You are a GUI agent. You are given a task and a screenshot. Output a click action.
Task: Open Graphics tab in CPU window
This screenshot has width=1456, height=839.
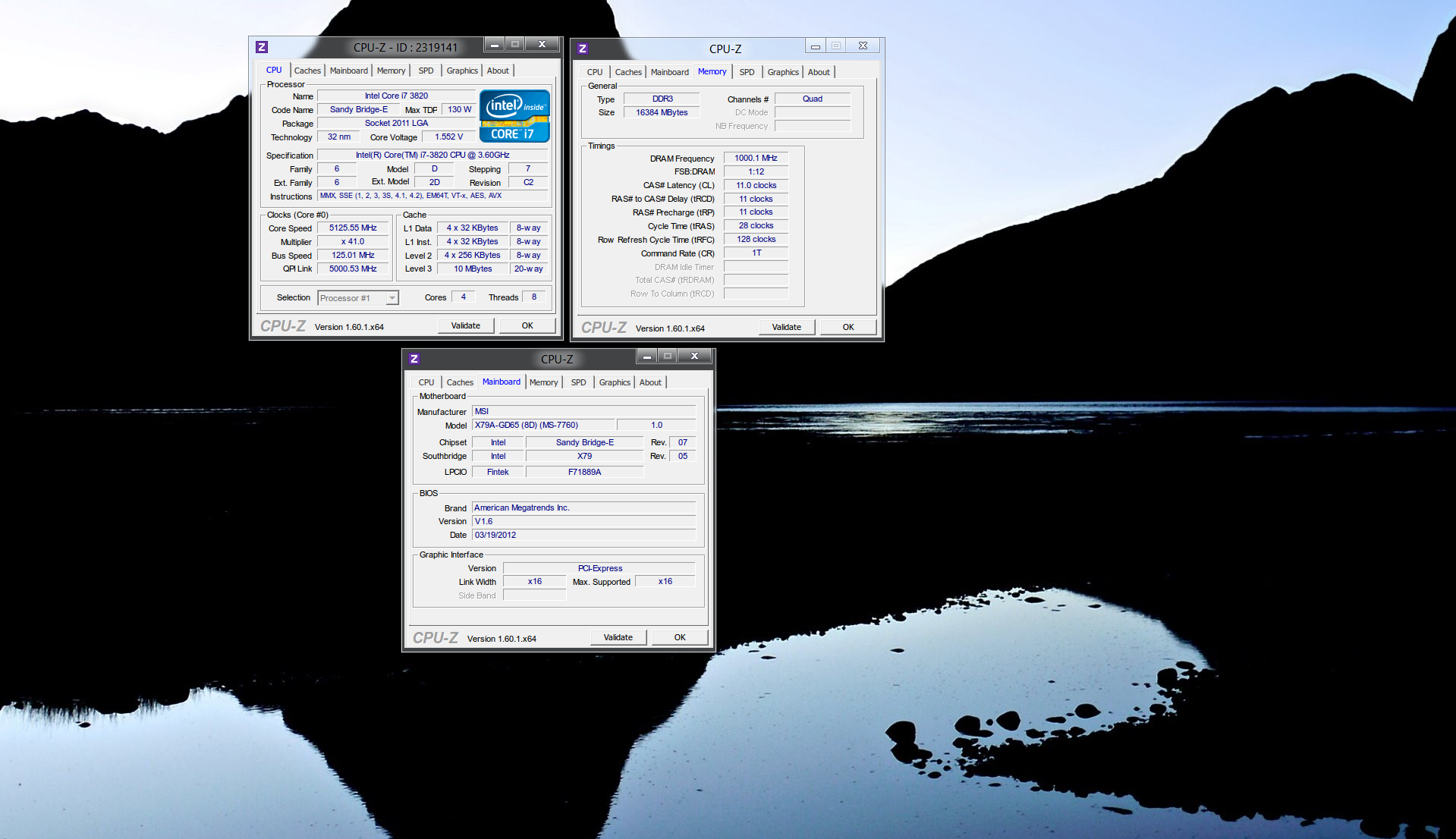[x=462, y=71]
